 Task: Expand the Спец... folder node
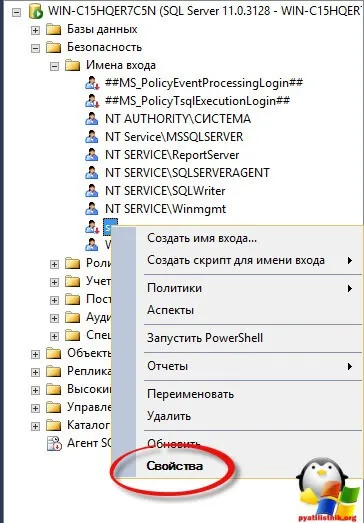[x=54, y=337]
